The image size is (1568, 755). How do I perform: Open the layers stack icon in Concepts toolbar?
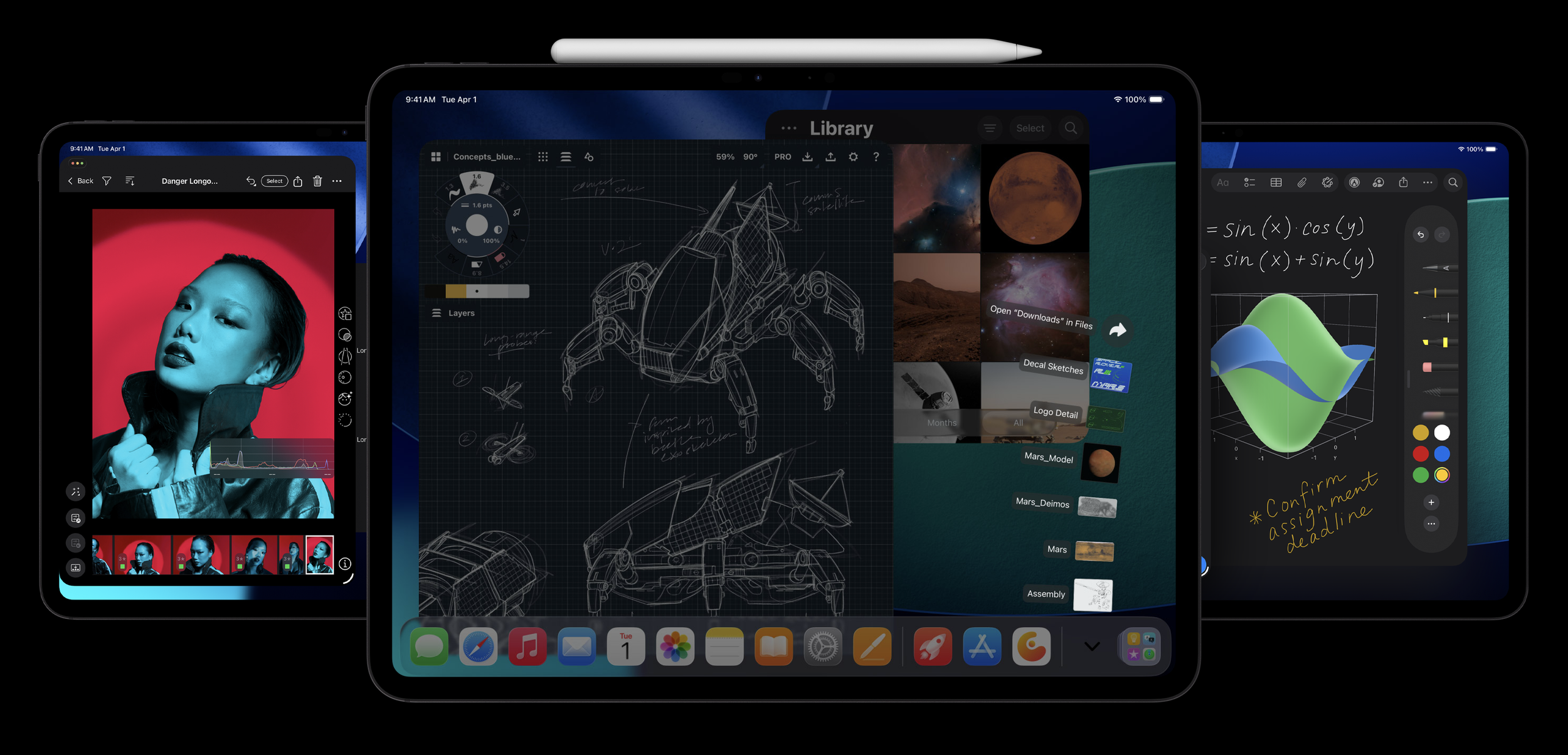pos(566,157)
